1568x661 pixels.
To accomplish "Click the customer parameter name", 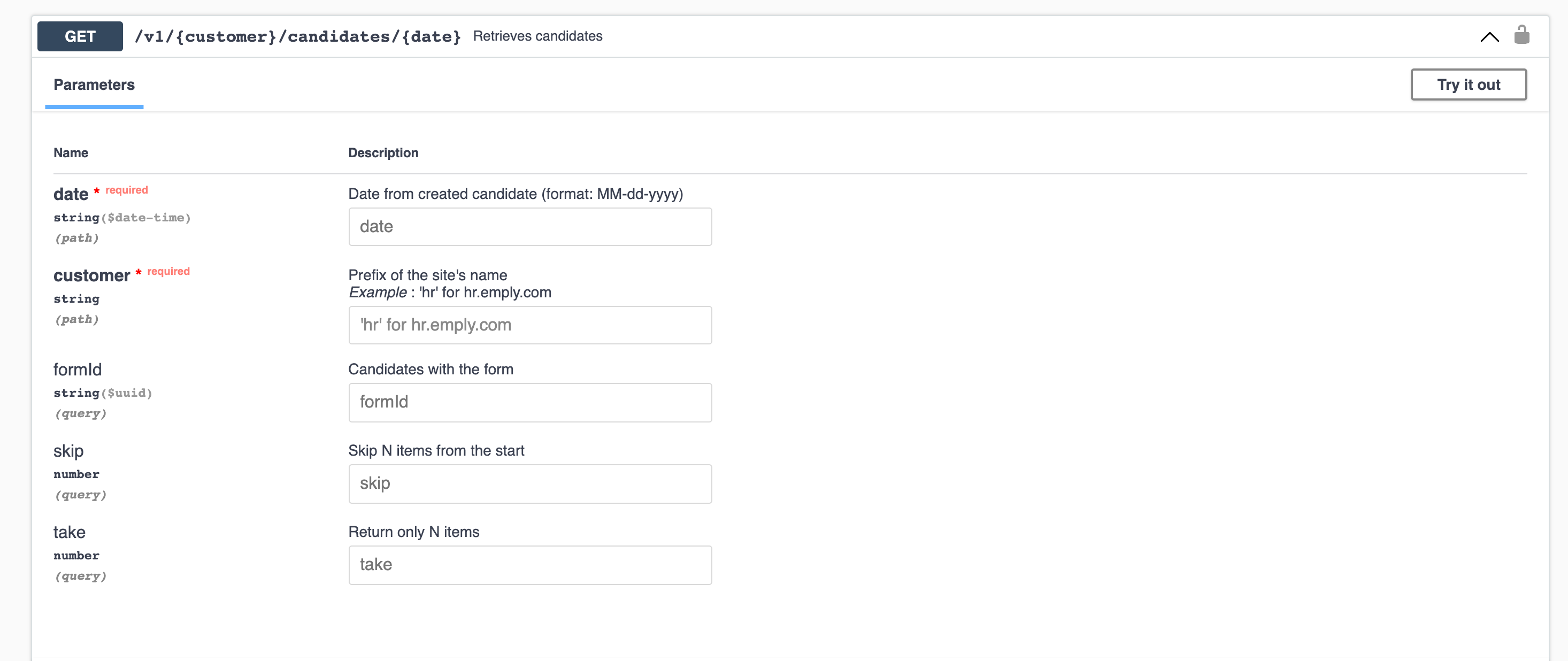I will [x=91, y=276].
